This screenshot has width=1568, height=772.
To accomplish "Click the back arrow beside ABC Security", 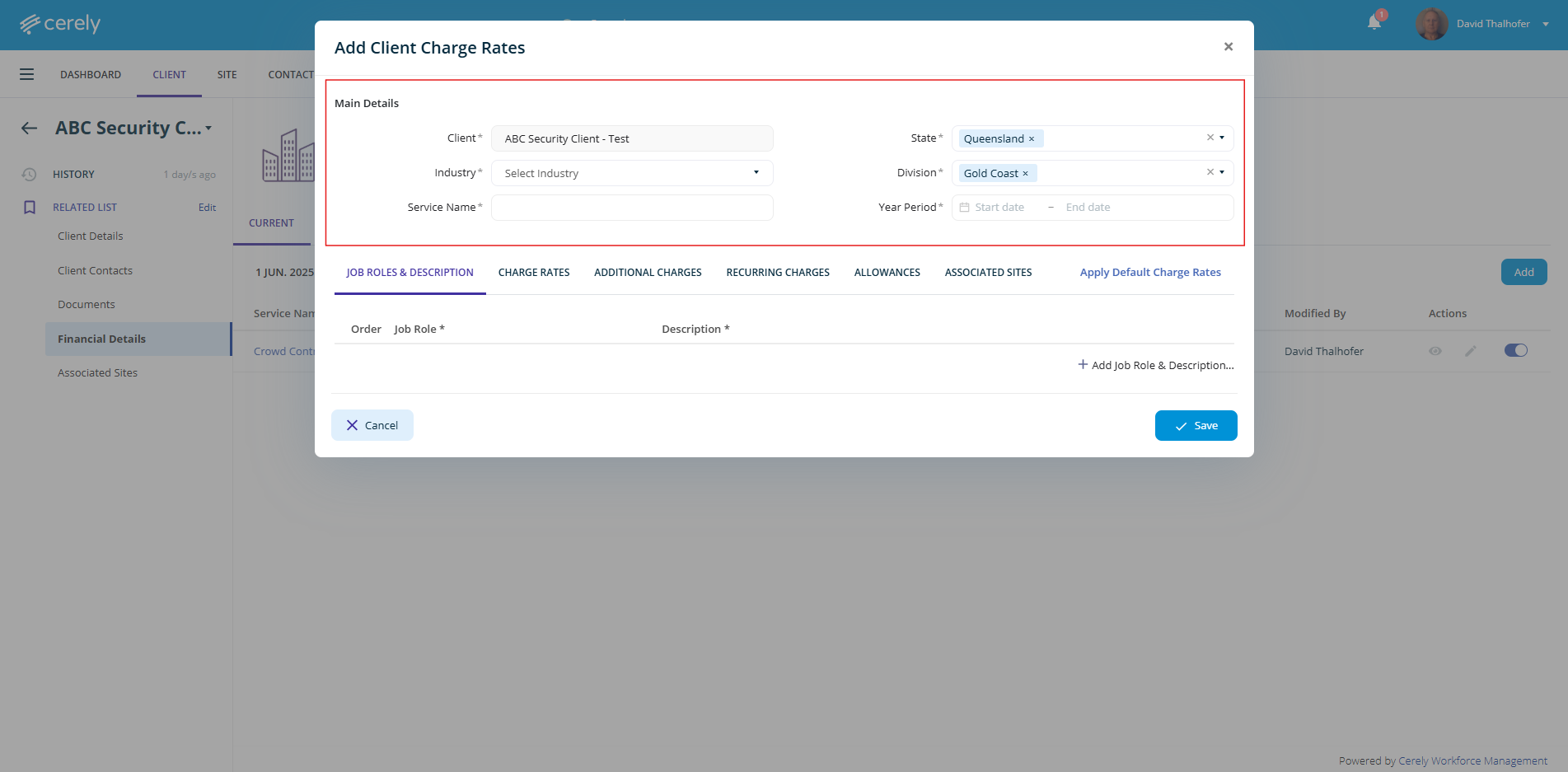I will coord(30,129).
